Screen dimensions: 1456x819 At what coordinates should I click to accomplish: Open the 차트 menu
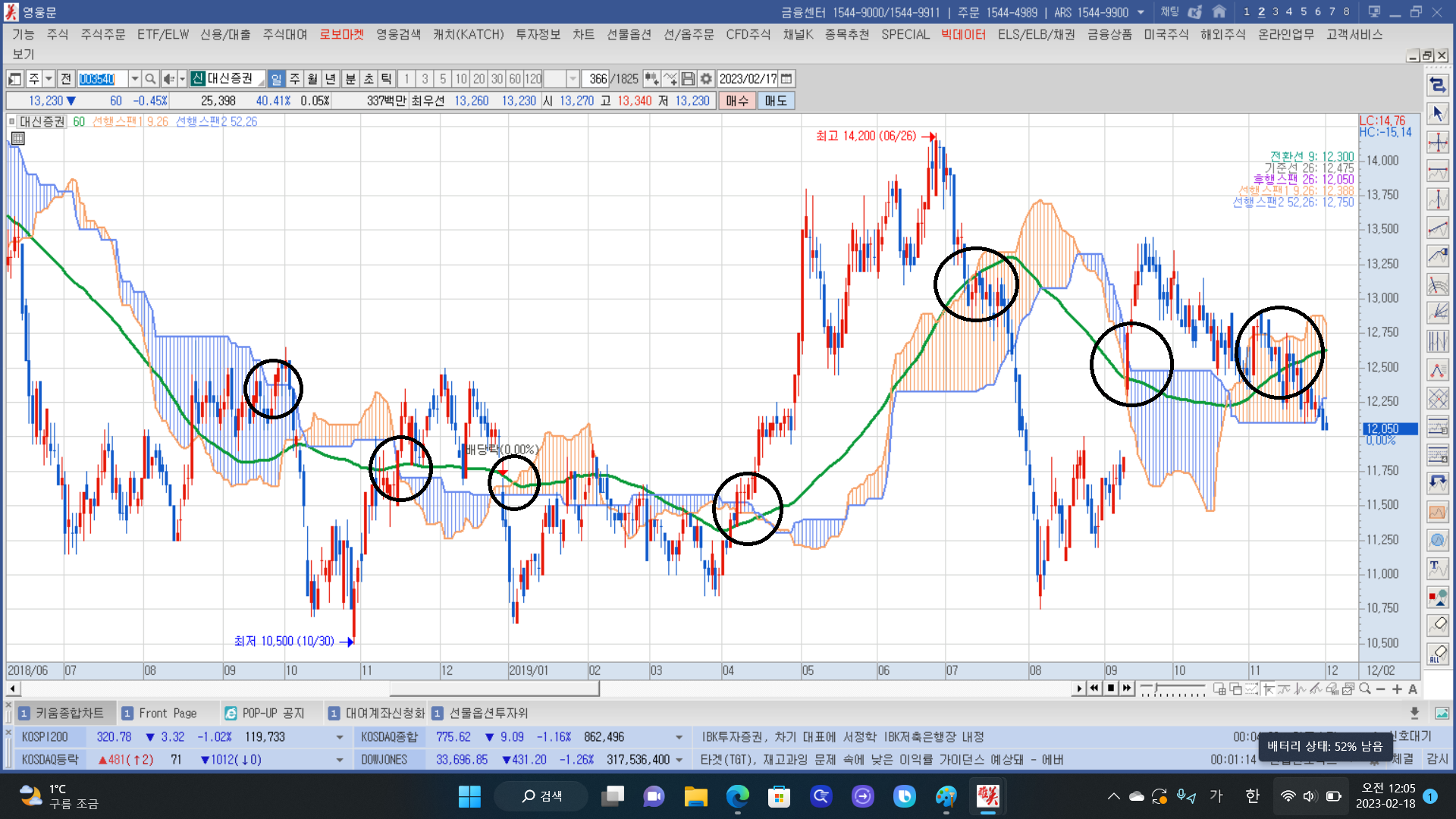(583, 34)
